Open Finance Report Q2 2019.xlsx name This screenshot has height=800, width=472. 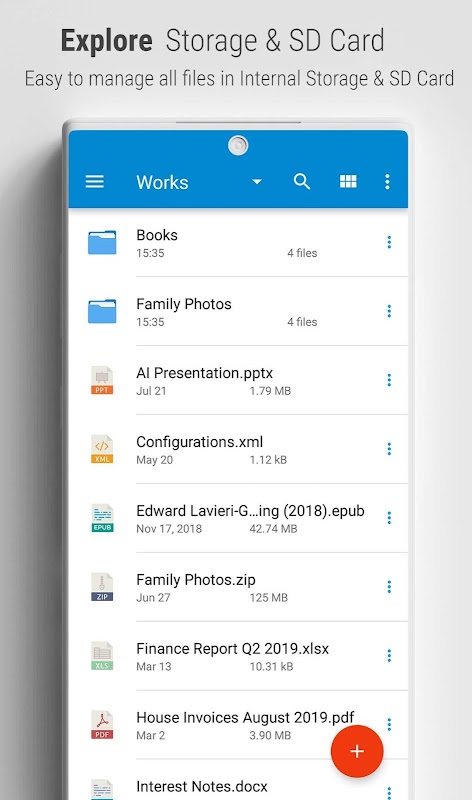tap(233, 648)
